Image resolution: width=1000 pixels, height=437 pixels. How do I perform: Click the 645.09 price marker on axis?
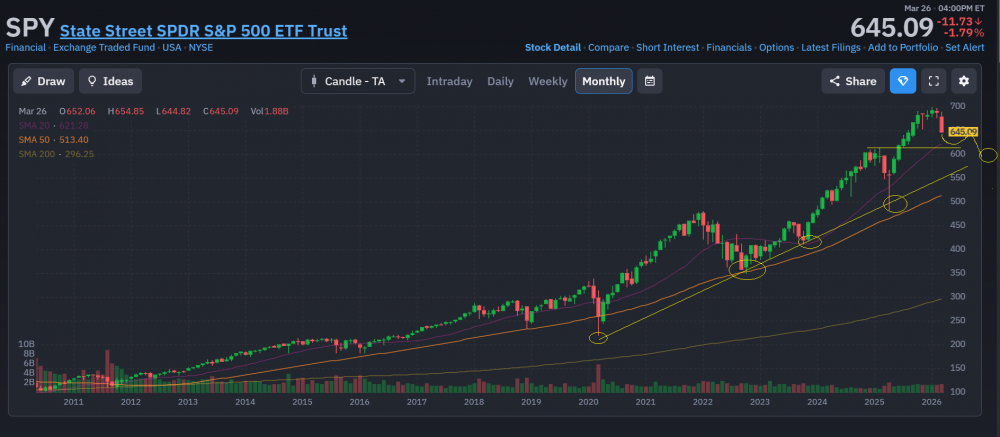[962, 131]
